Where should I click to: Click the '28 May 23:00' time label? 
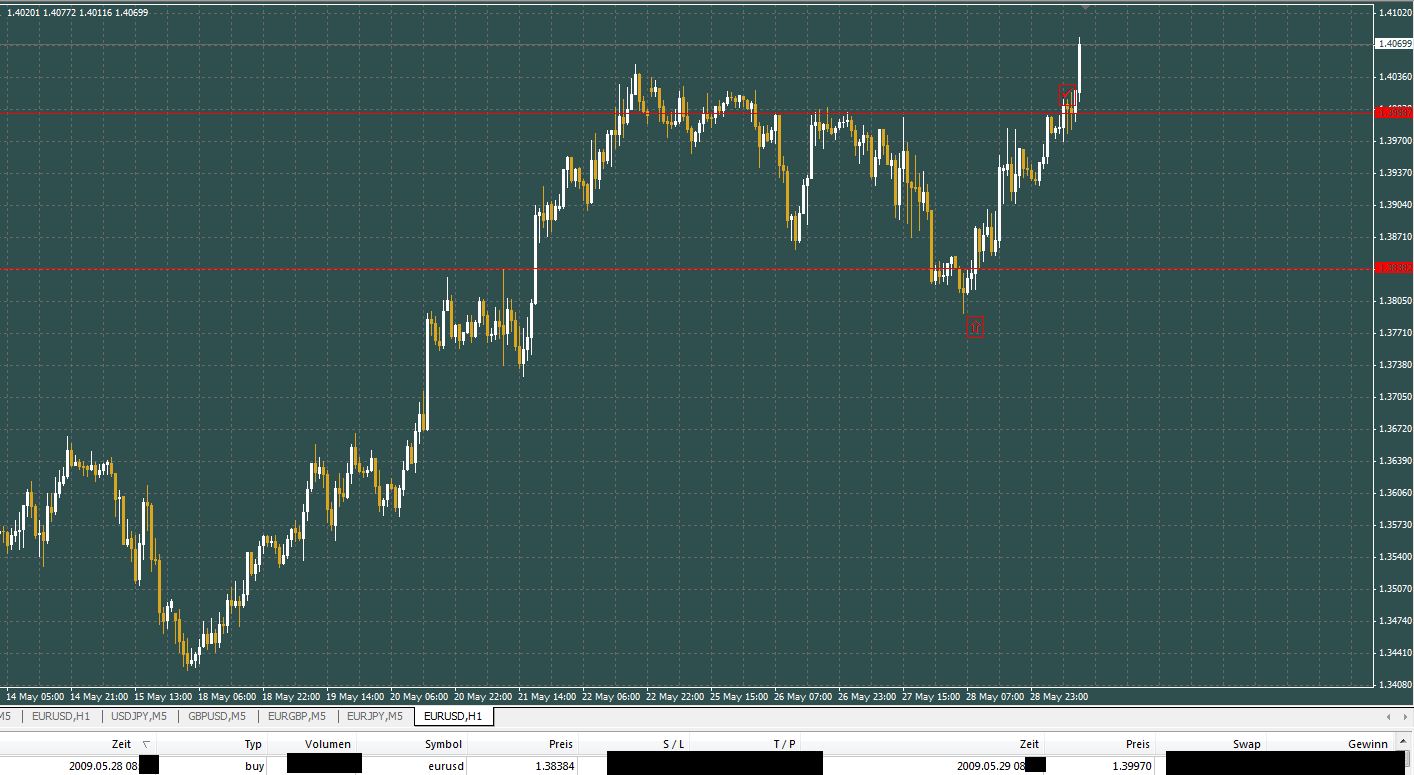point(1059,696)
